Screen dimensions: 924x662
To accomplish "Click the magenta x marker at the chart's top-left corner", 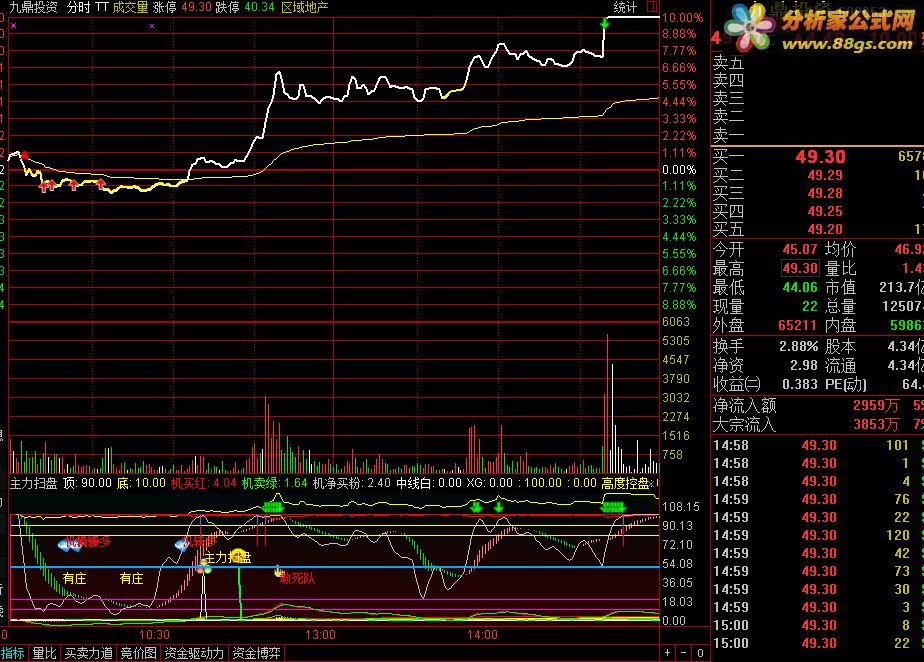I will (x=14, y=26).
